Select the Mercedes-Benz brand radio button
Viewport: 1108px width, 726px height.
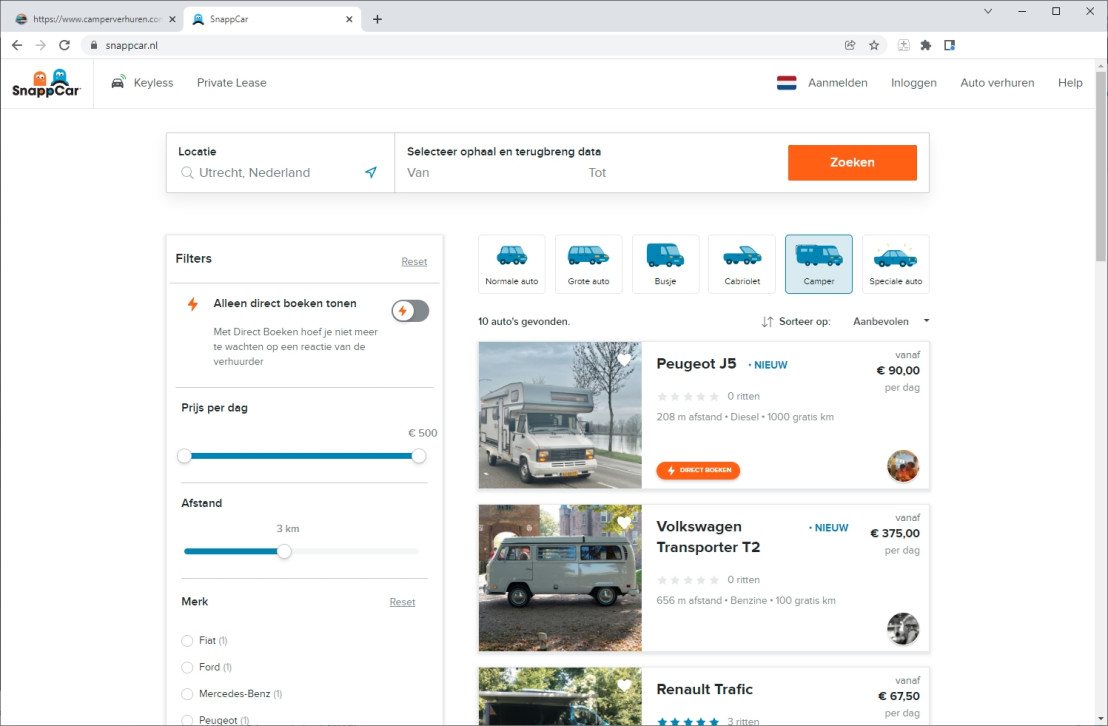coord(187,693)
